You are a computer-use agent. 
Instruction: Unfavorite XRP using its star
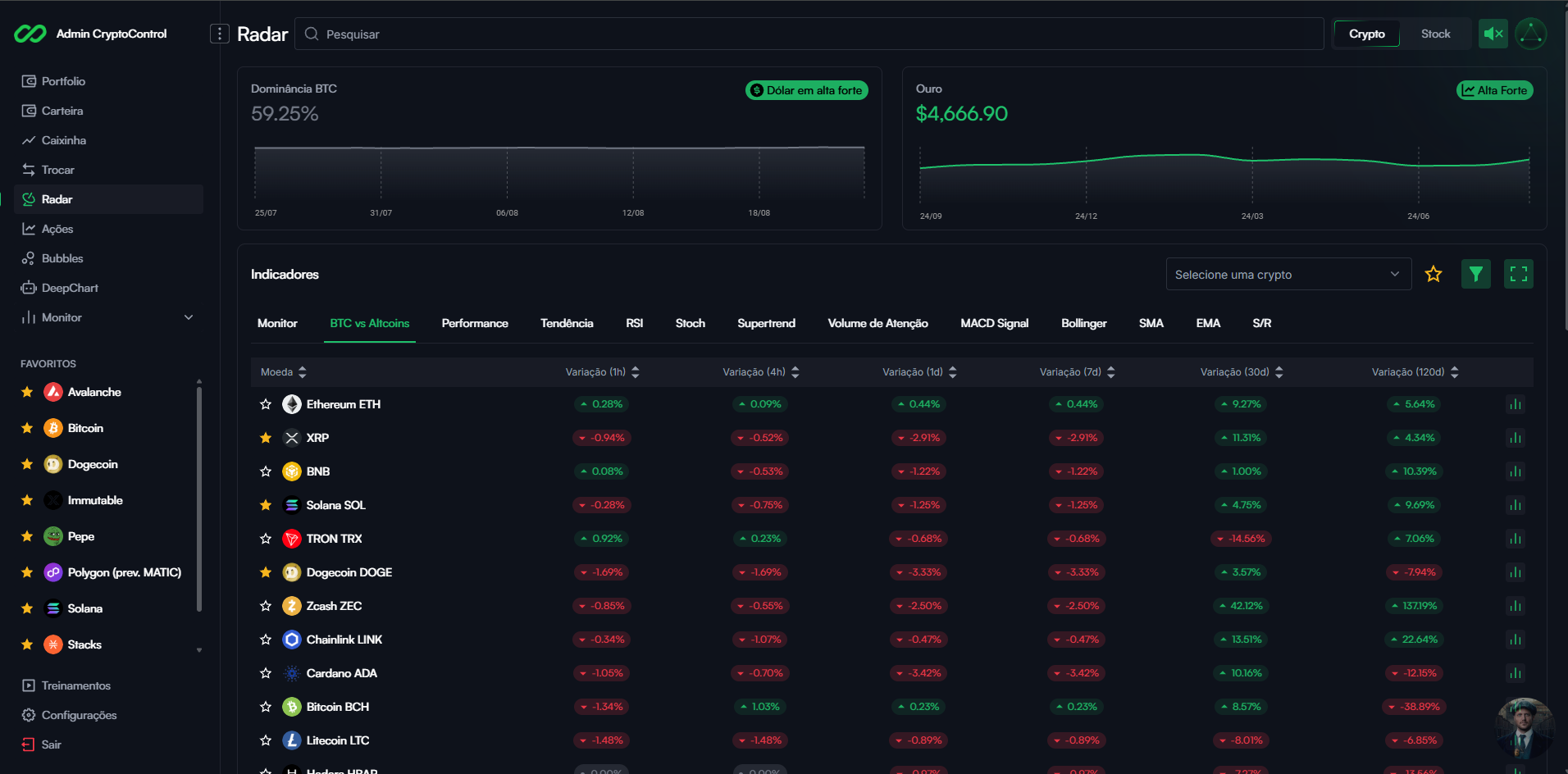pos(266,438)
